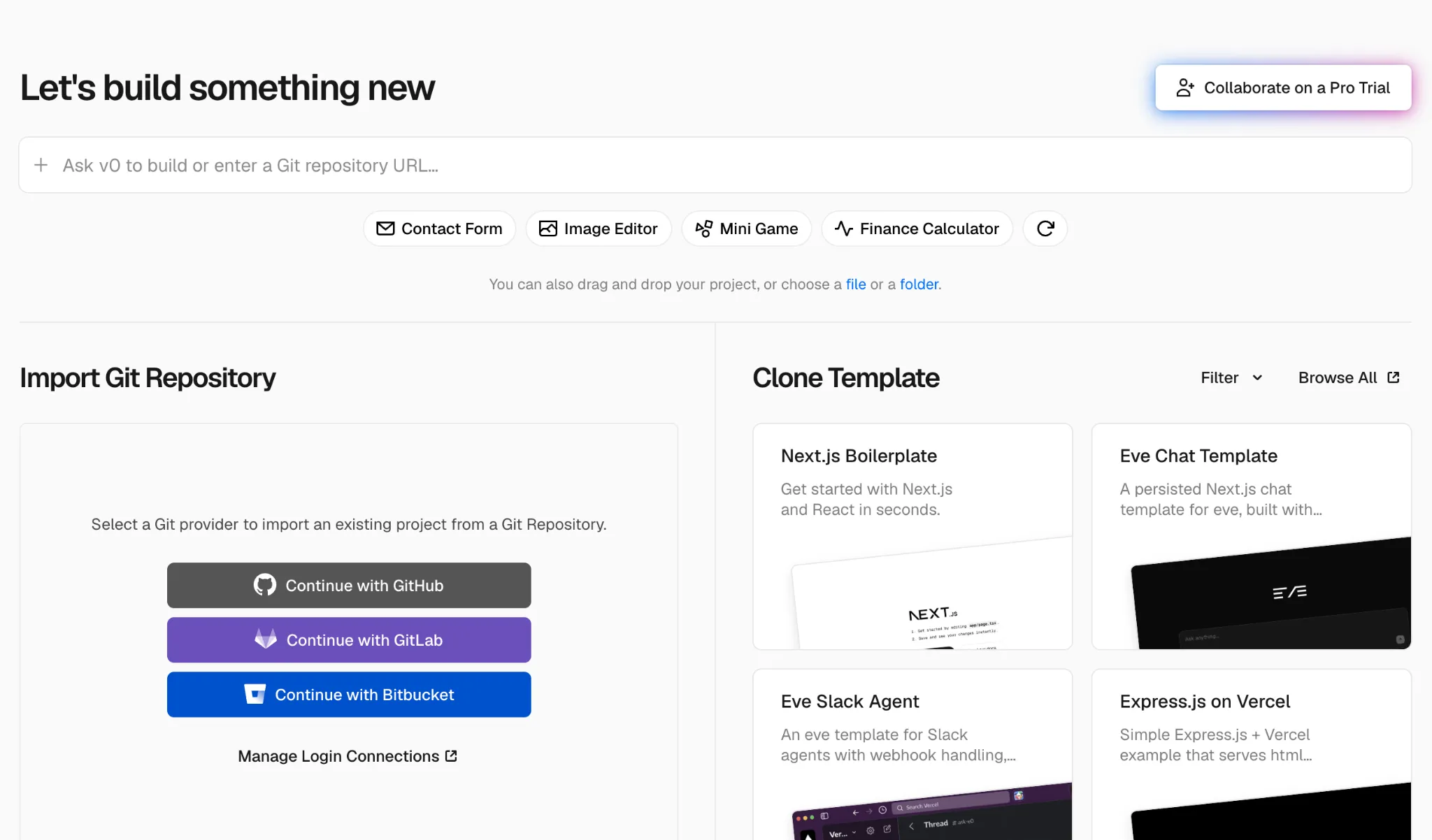
Task: Open the Eve Slack Agent template card
Action: pos(912,755)
